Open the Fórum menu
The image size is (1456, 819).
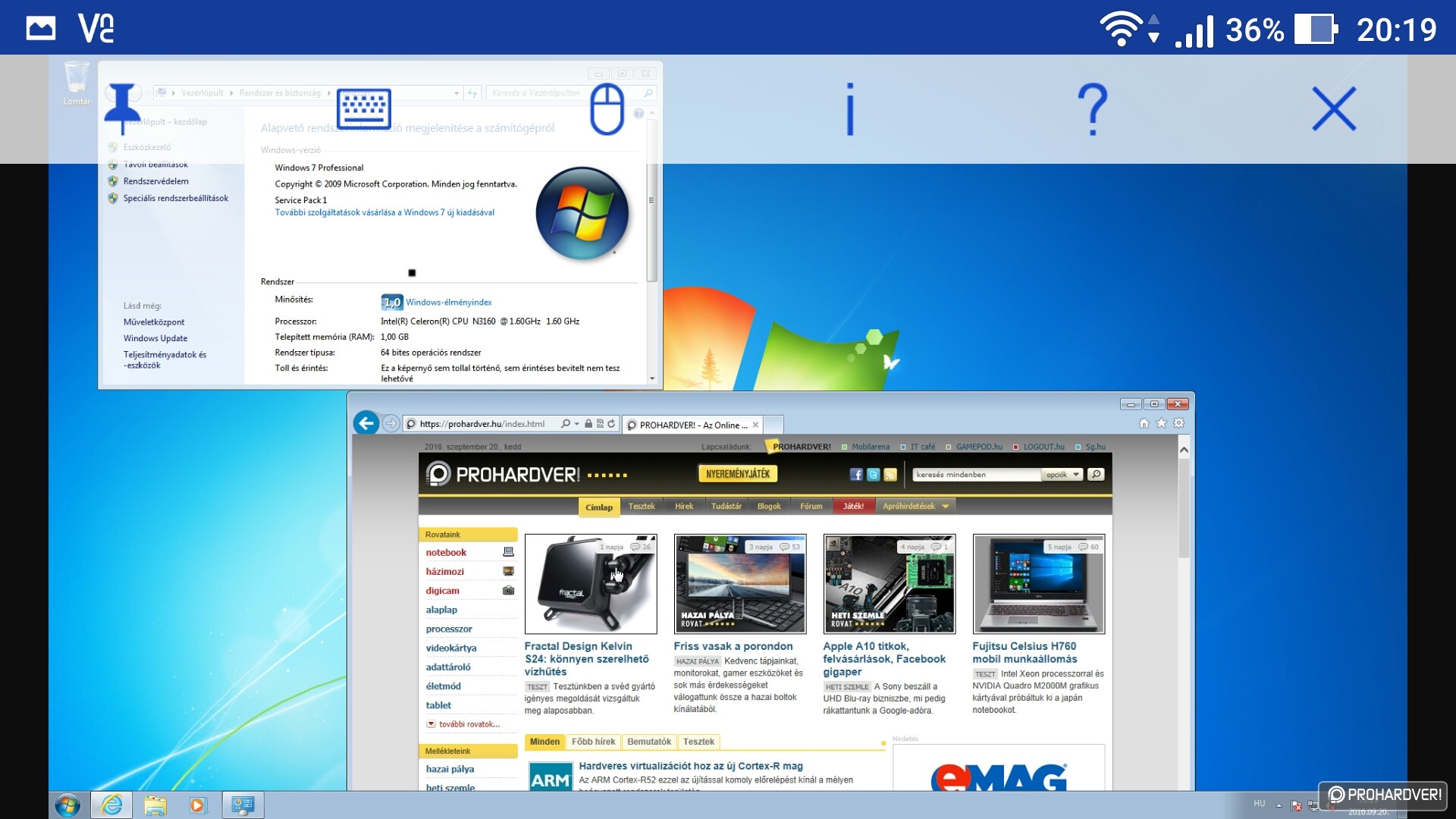pos(811,506)
